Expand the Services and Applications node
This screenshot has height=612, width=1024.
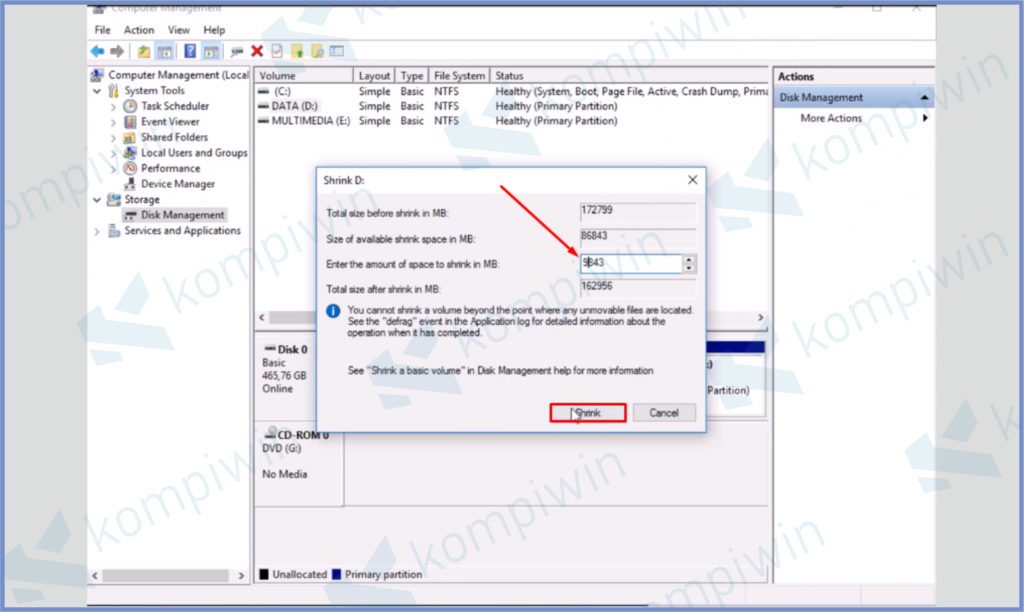pyautogui.click(x=97, y=230)
